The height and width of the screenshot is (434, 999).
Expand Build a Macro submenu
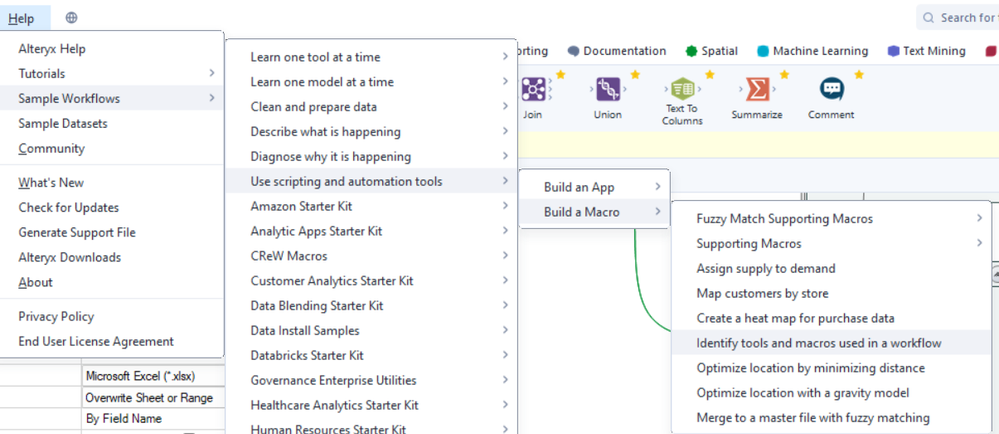coord(594,212)
